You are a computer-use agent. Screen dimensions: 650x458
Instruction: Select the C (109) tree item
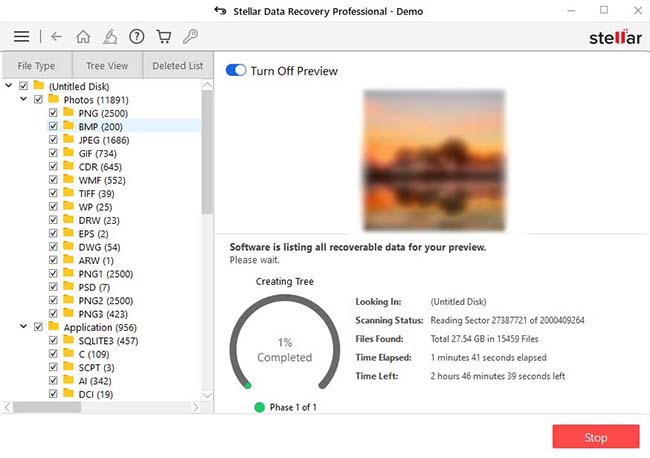94,354
